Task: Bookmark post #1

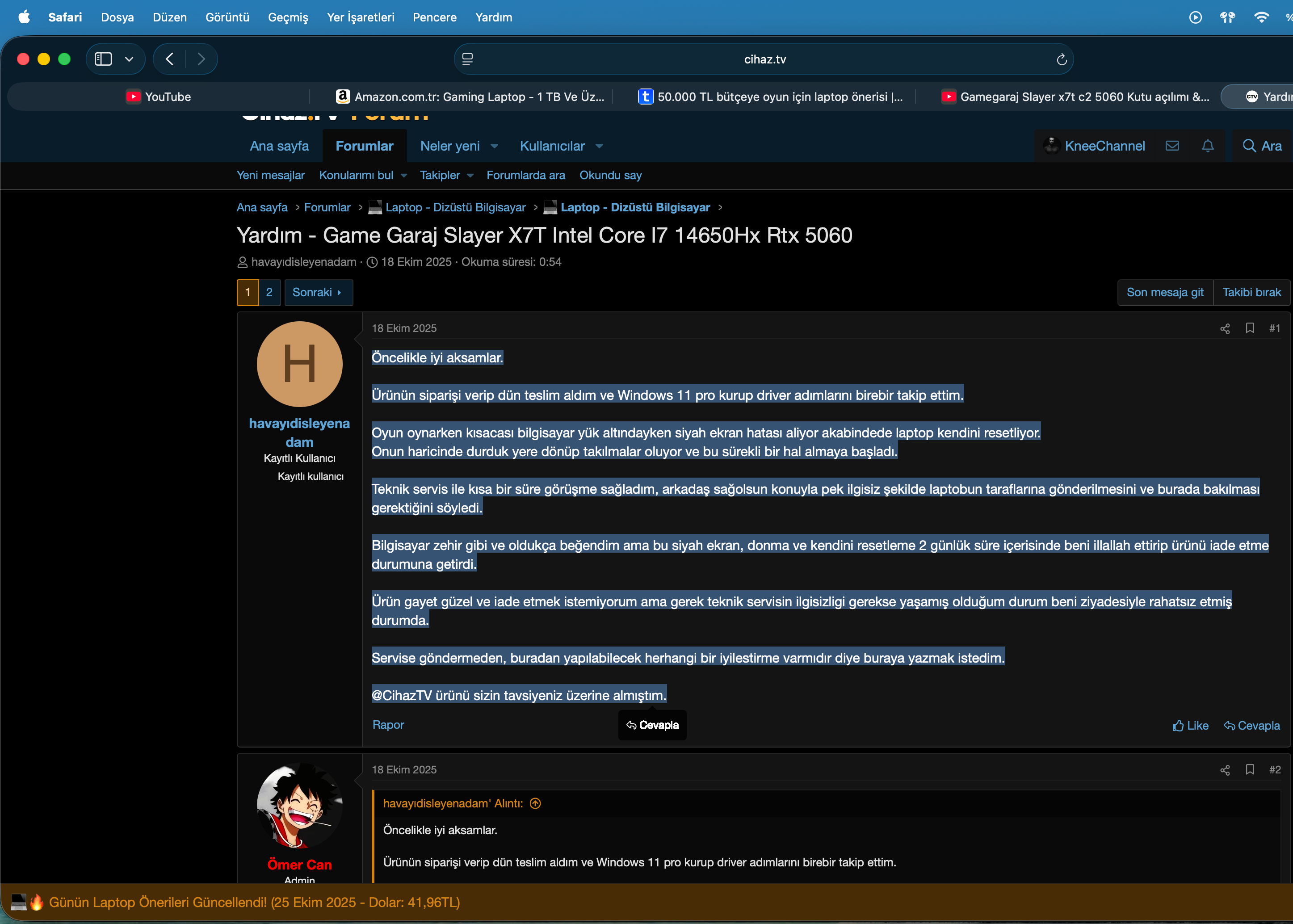Action: [x=1250, y=328]
